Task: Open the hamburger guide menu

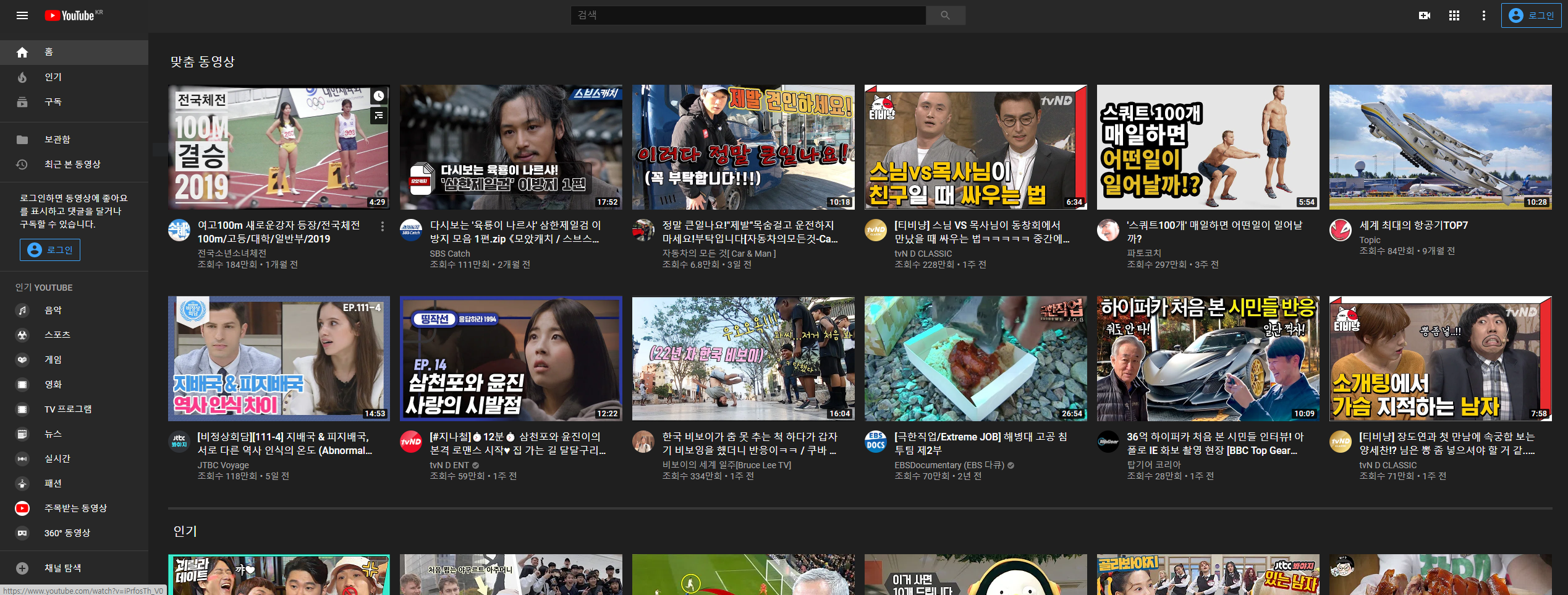Action: coord(22,15)
